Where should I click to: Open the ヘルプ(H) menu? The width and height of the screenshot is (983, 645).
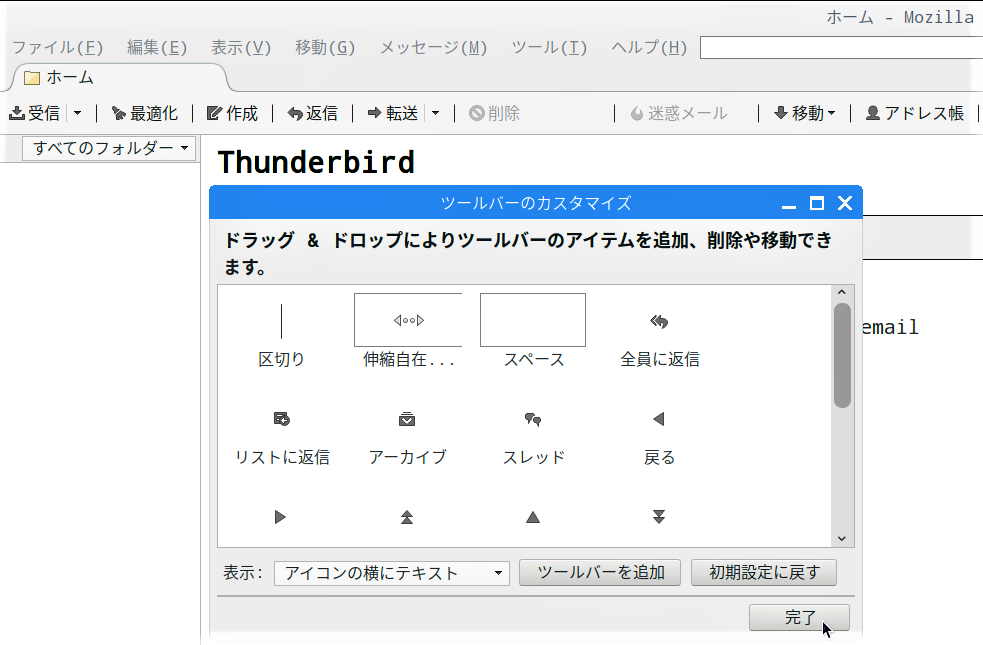[x=649, y=48]
